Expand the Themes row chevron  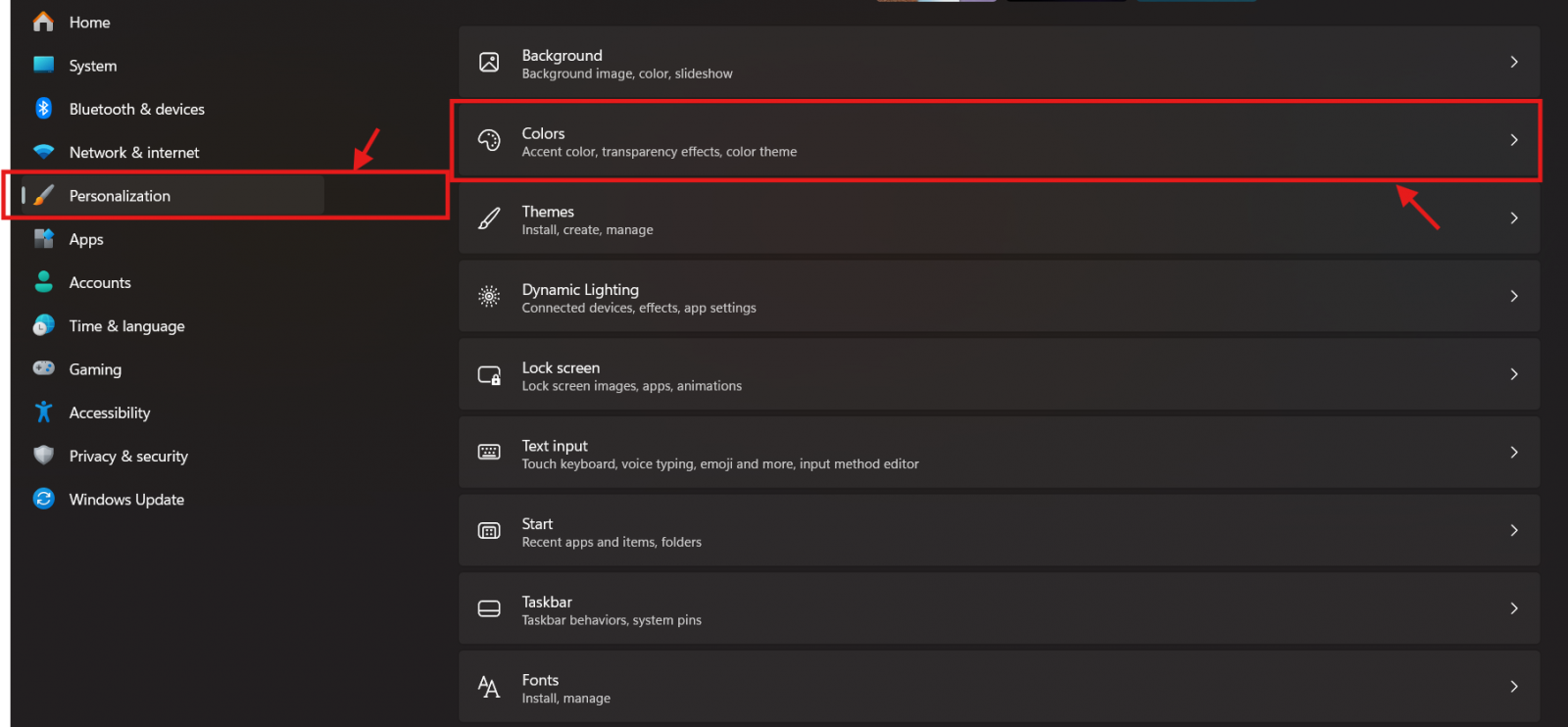click(x=1513, y=218)
